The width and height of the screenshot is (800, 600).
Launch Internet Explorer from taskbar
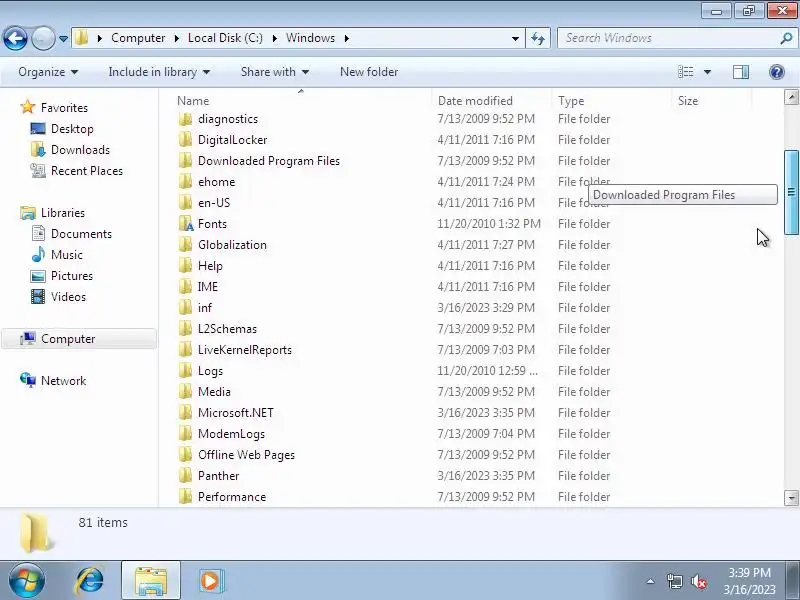point(90,581)
